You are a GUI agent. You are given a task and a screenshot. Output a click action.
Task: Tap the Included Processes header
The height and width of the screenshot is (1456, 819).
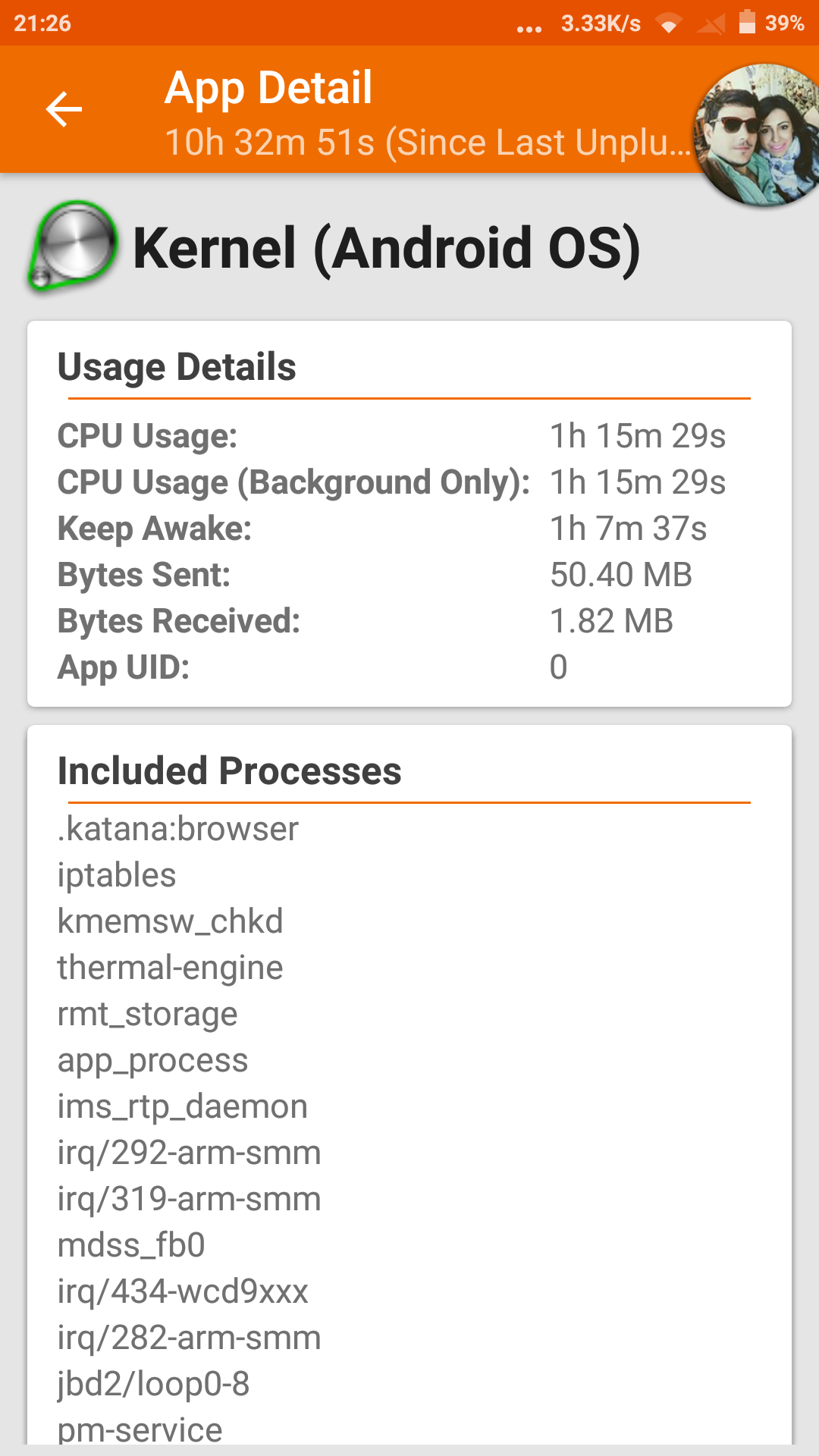229,771
